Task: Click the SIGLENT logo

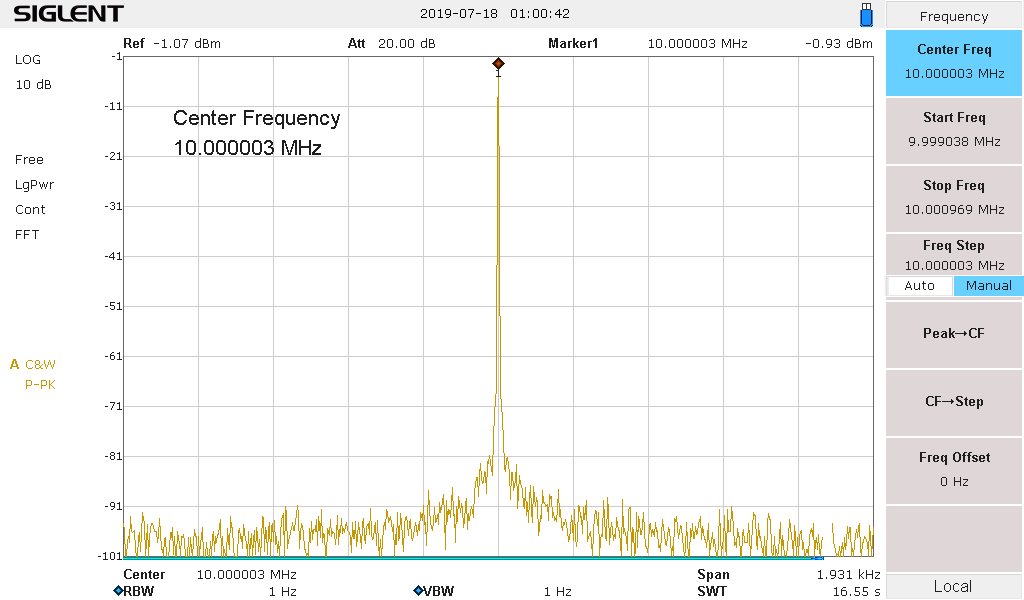Action: 68,14
